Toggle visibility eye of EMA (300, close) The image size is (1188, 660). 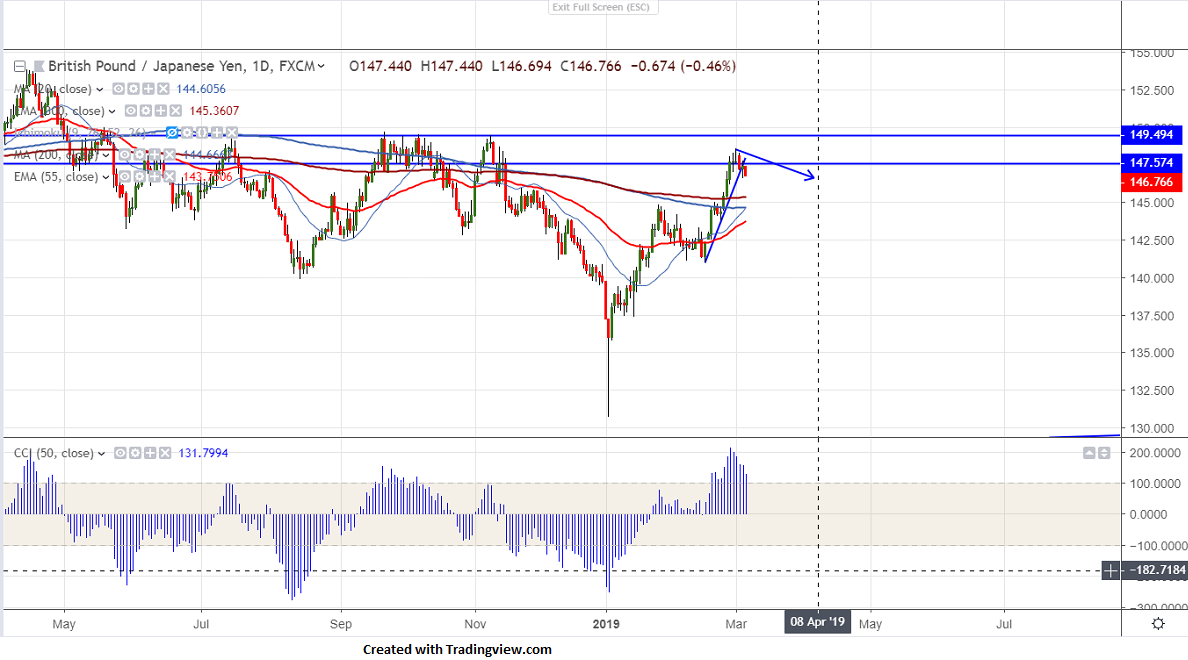(x=131, y=111)
